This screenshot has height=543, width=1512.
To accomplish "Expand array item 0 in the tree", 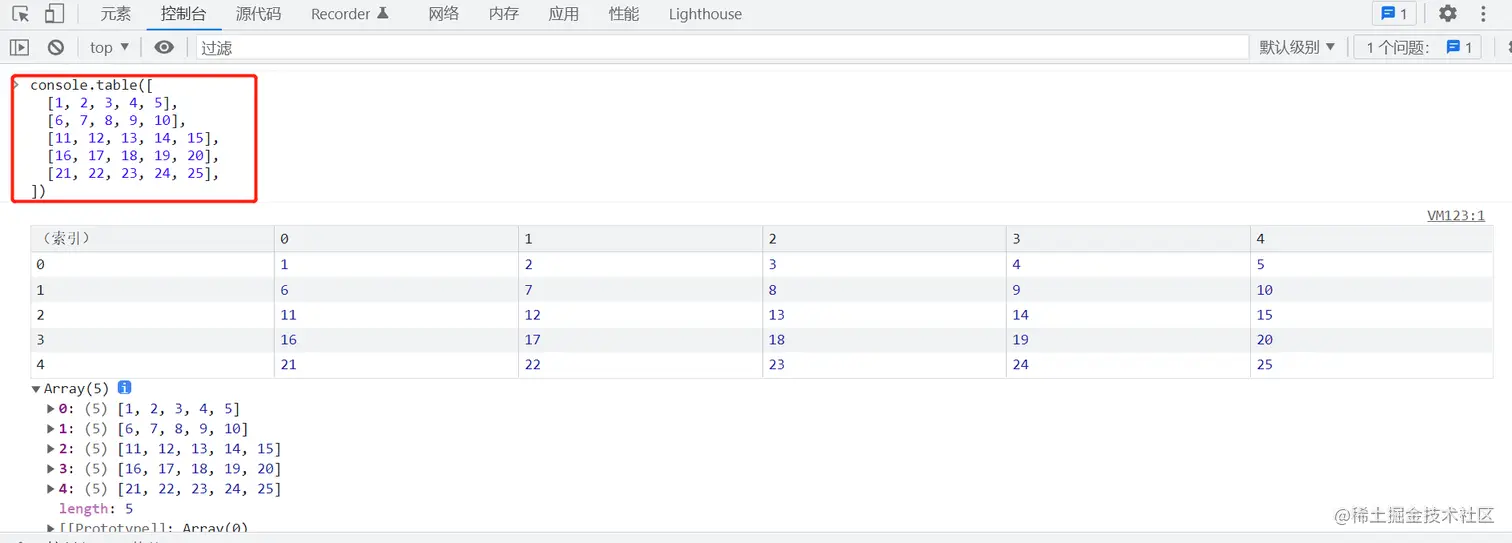I will 52,409.
